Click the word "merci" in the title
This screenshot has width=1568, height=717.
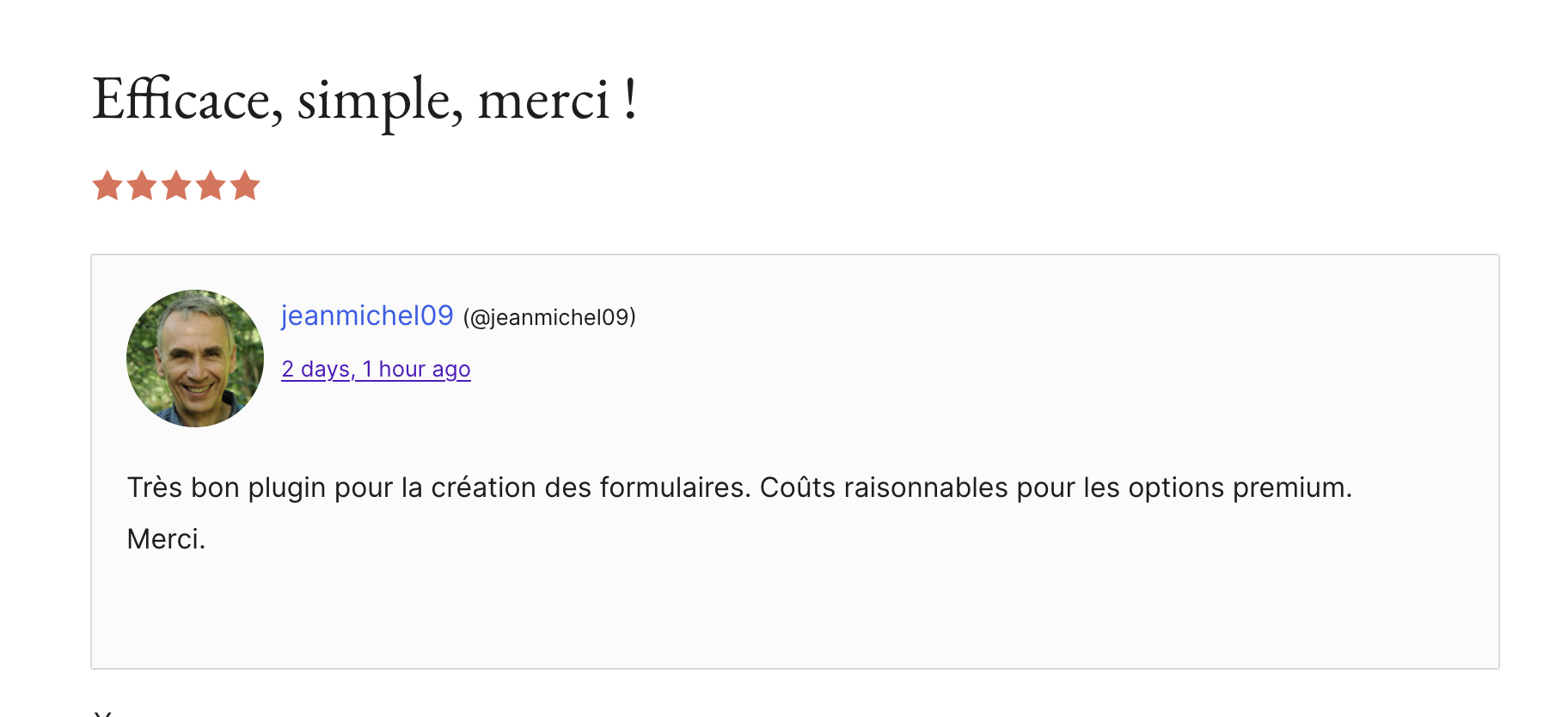click(543, 100)
